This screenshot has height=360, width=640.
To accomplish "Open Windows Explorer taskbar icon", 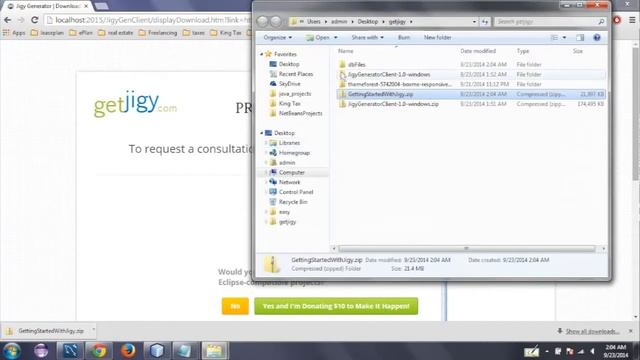I will click(x=214, y=351).
